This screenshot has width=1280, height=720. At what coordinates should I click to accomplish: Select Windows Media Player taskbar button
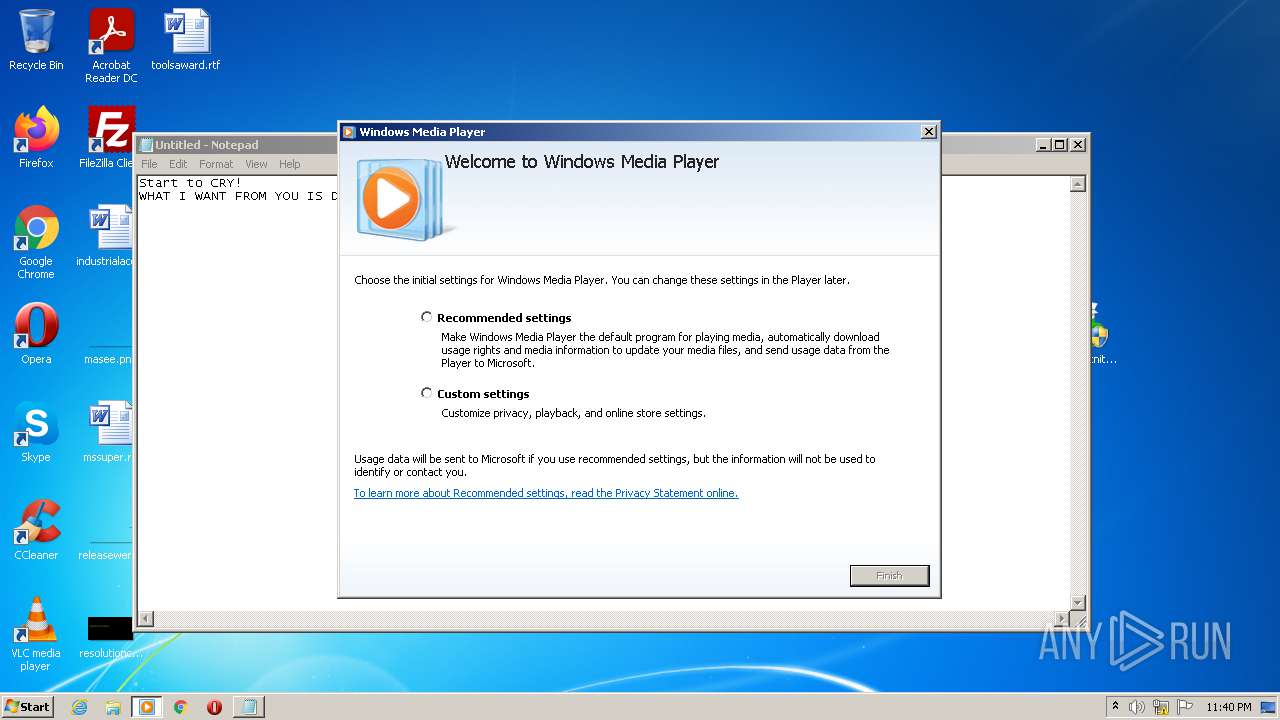(x=147, y=707)
